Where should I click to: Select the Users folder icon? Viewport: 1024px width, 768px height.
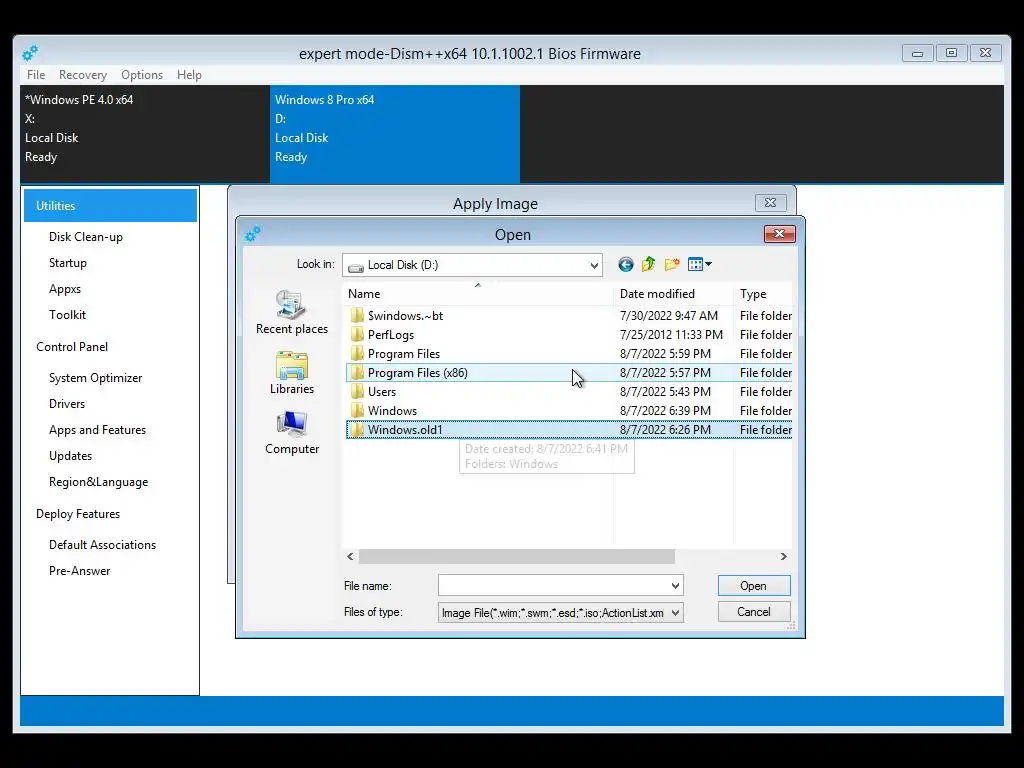pyautogui.click(x=357, y=392)
